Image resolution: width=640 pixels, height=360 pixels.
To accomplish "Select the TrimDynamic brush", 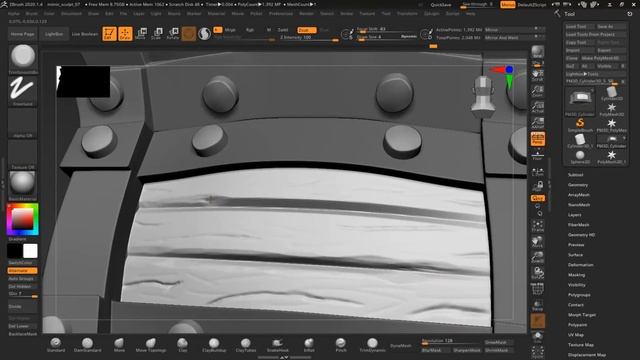I will pos(372,344).
